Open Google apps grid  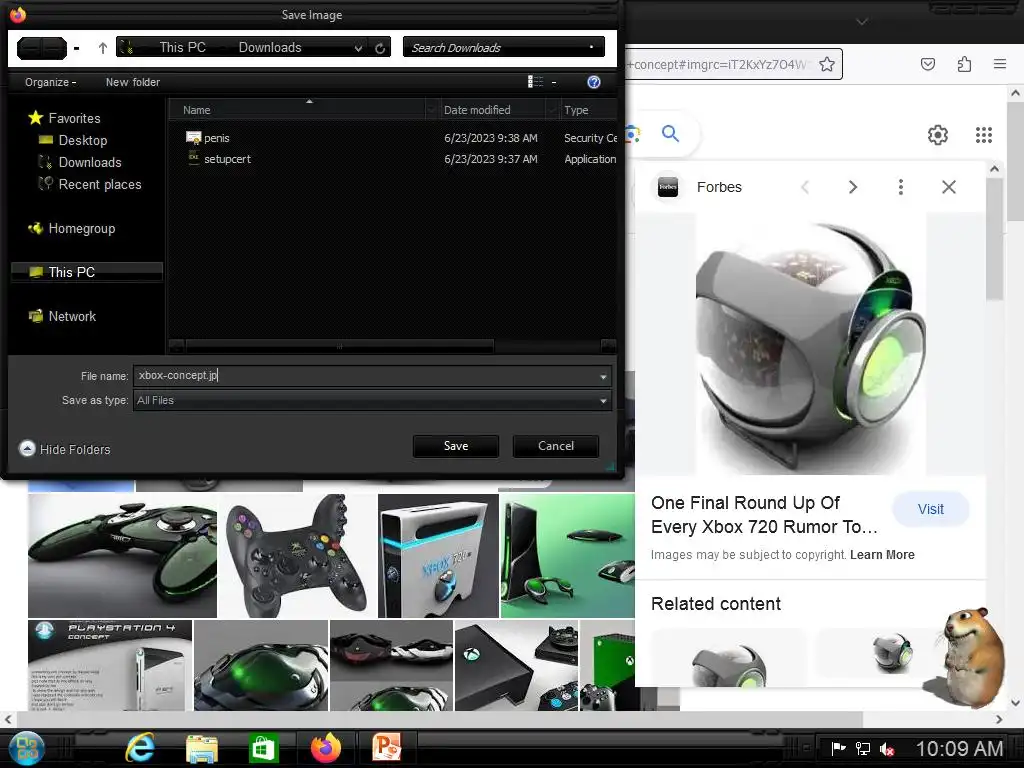click(x=984, y=135)
